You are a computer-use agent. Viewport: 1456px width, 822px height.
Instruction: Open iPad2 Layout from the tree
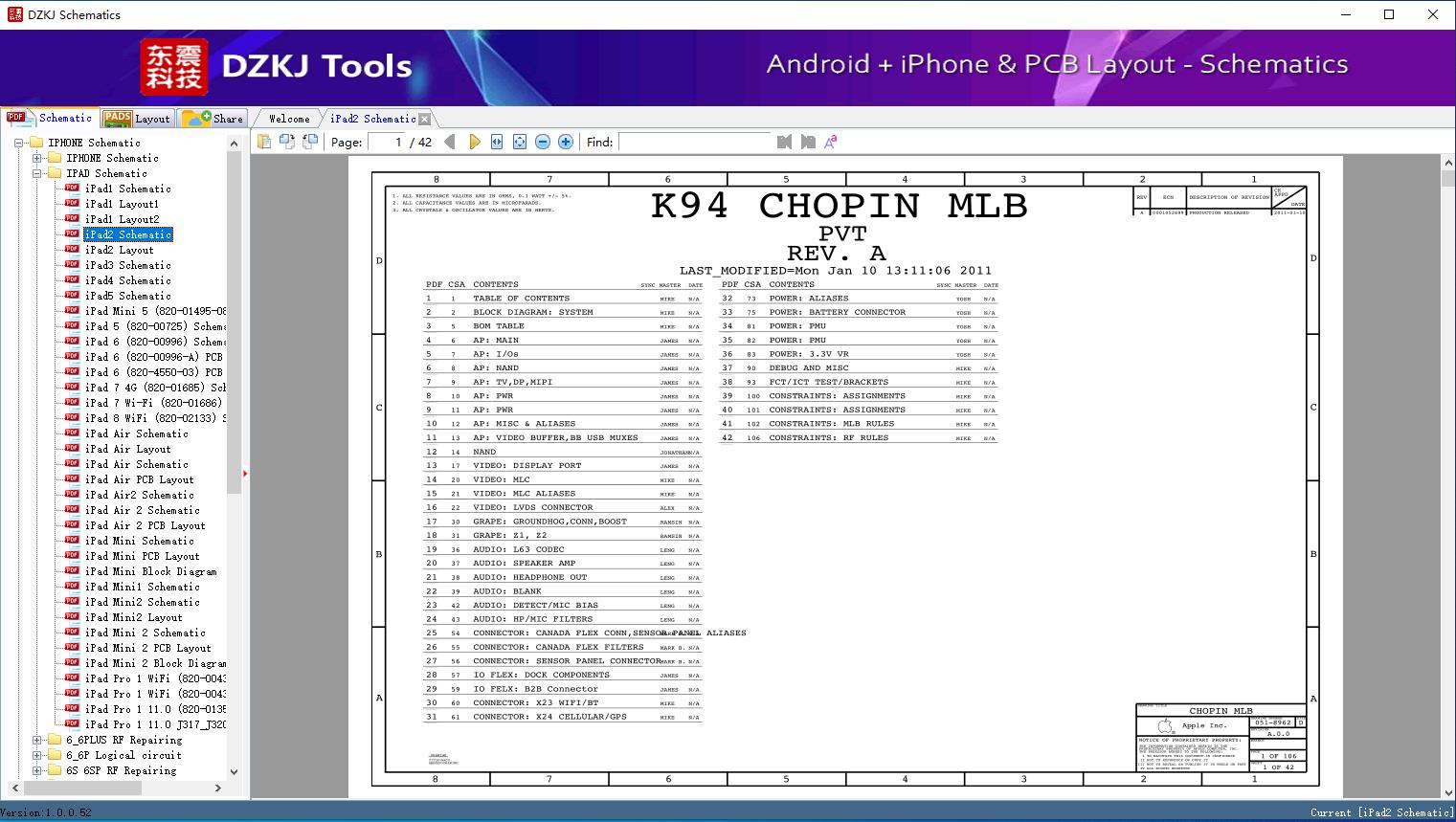119,250
